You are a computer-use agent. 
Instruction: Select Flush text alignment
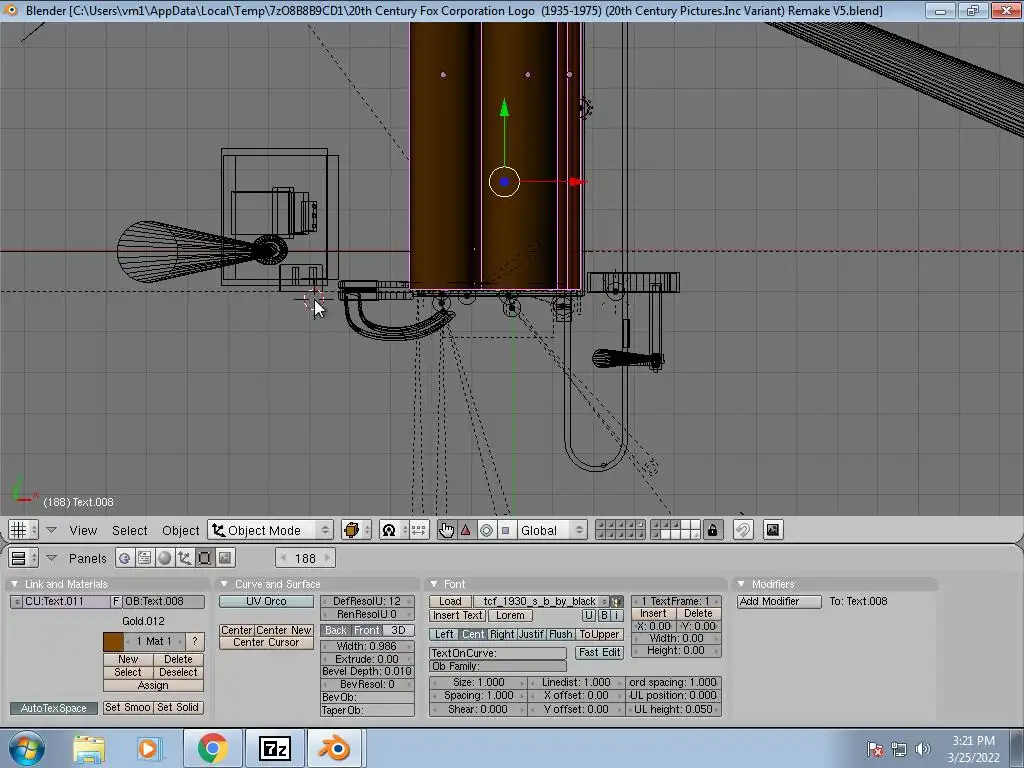[x=561, y=634]
